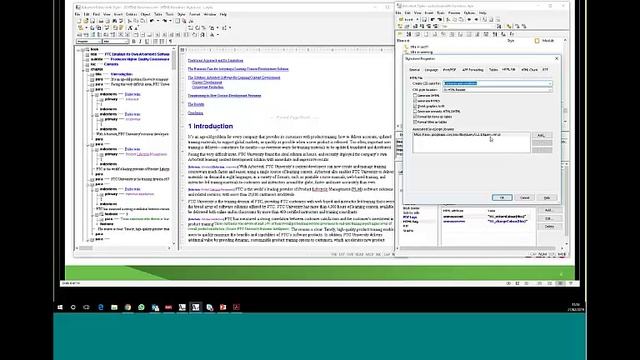This screenshot has width=640, height=360.
Task: Open the Entities menu in editor window
Action: [x=131, y=14]
